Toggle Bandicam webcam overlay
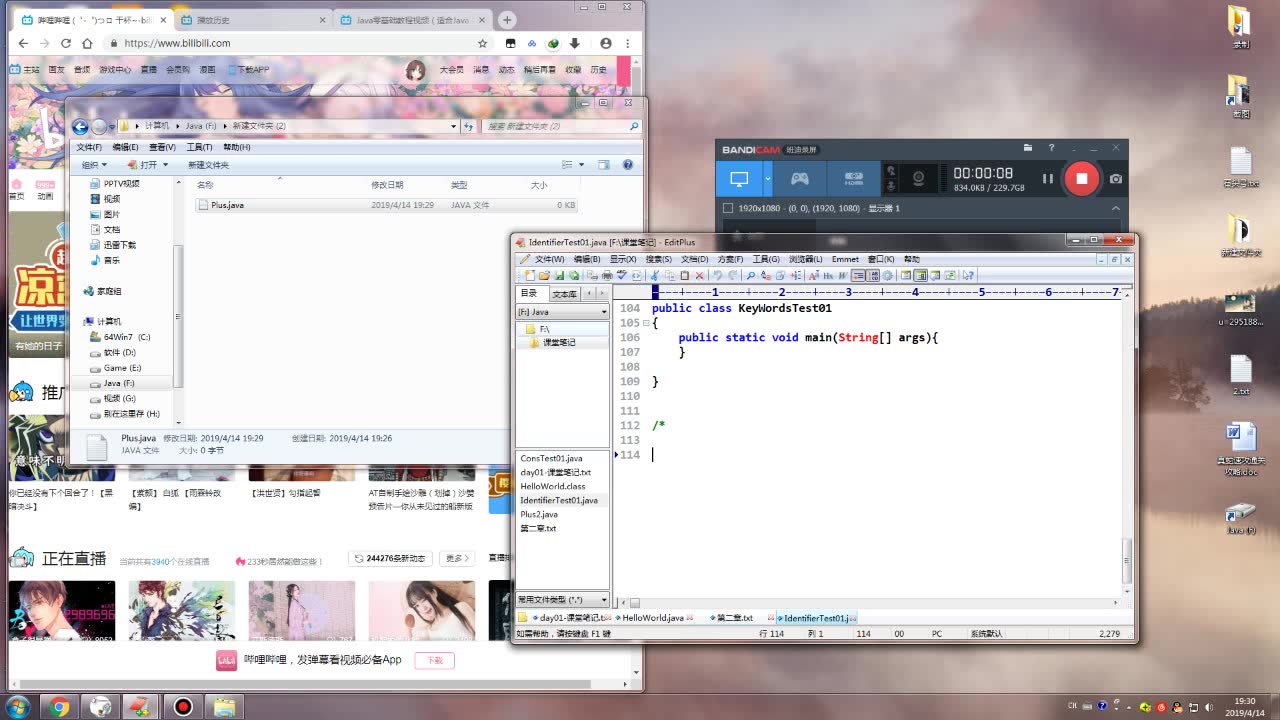This screenshot has height=720, width=1280. [917, 178]
